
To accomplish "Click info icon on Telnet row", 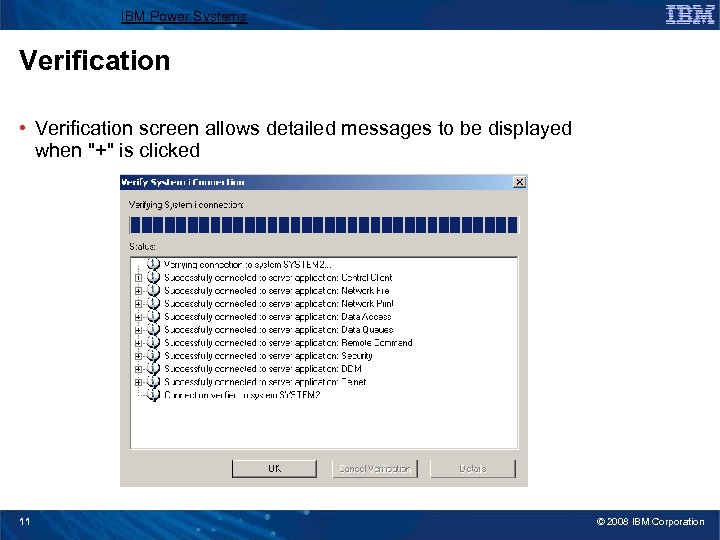I will [153, 382].
